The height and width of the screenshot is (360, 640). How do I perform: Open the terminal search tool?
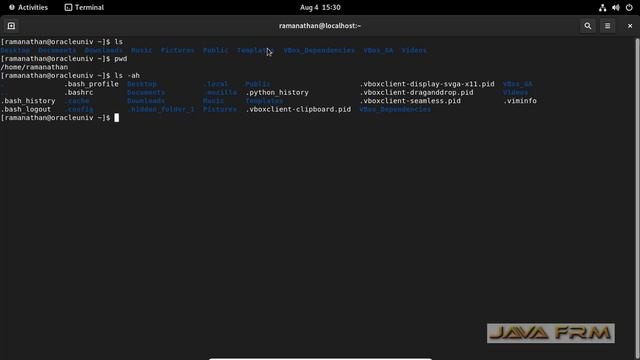tap(587, 26)
